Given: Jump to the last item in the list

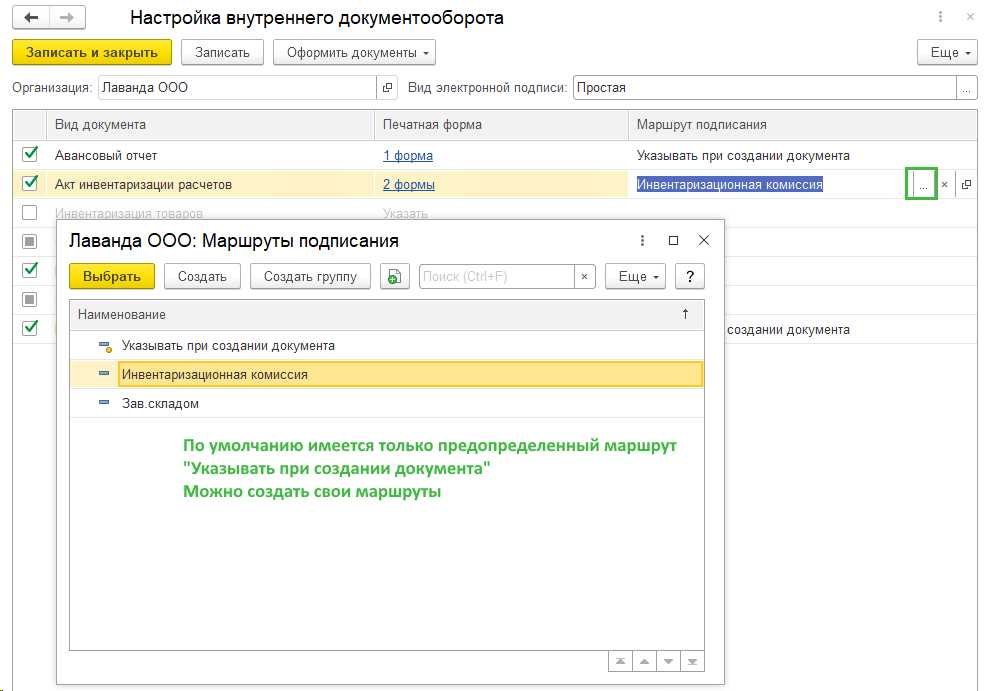Looking at the screenshot, I should 692,661.
